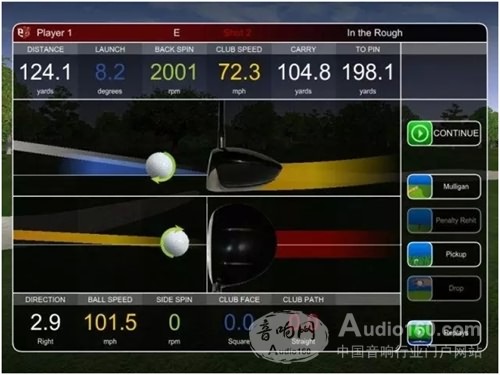Click the Penalty Rehit icon
The image size is (500, 375).
click(420, 220)
